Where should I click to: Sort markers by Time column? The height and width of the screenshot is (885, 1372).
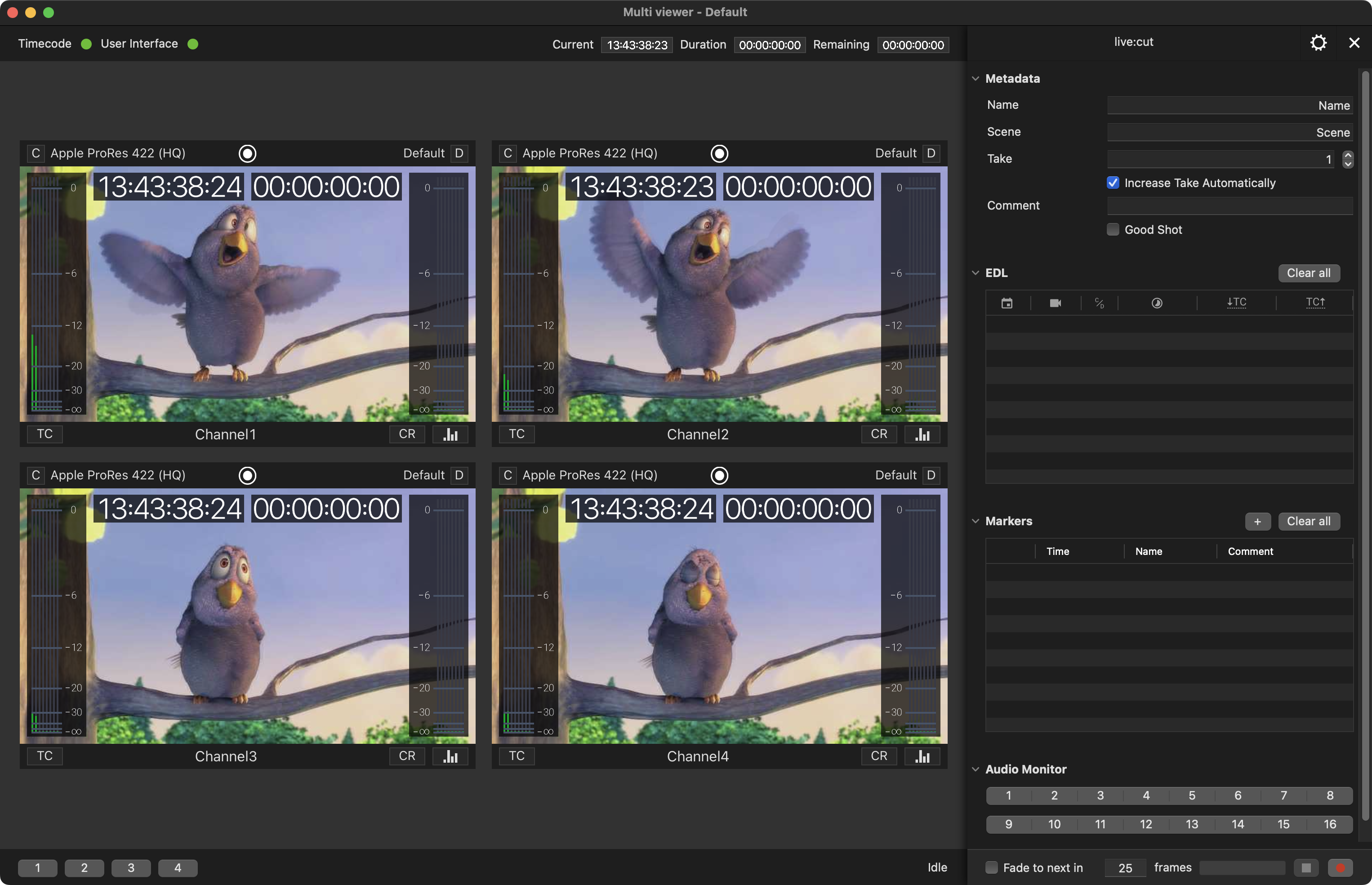1058,551
